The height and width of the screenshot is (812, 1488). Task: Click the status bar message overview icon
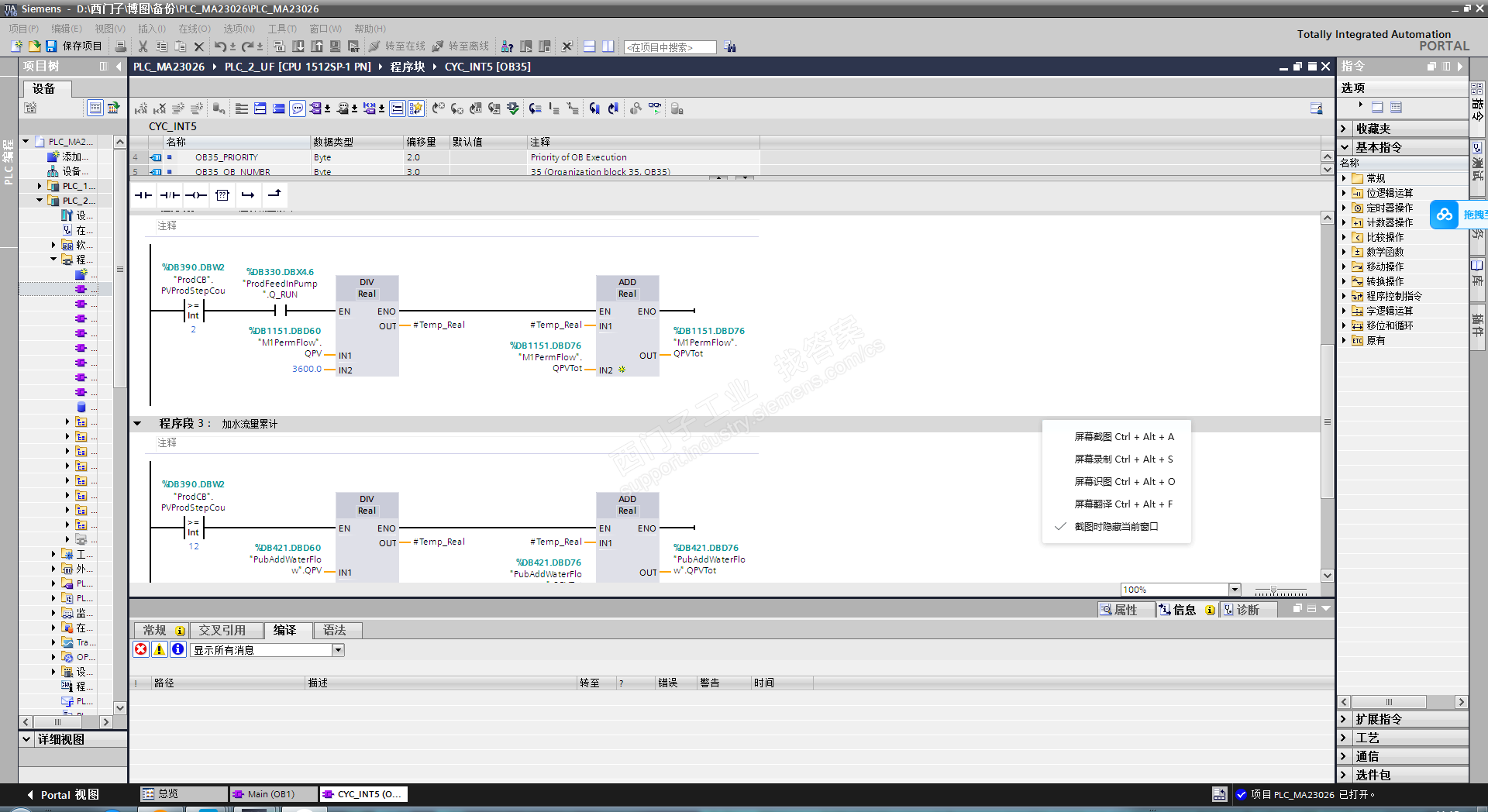pos(1220,794)
